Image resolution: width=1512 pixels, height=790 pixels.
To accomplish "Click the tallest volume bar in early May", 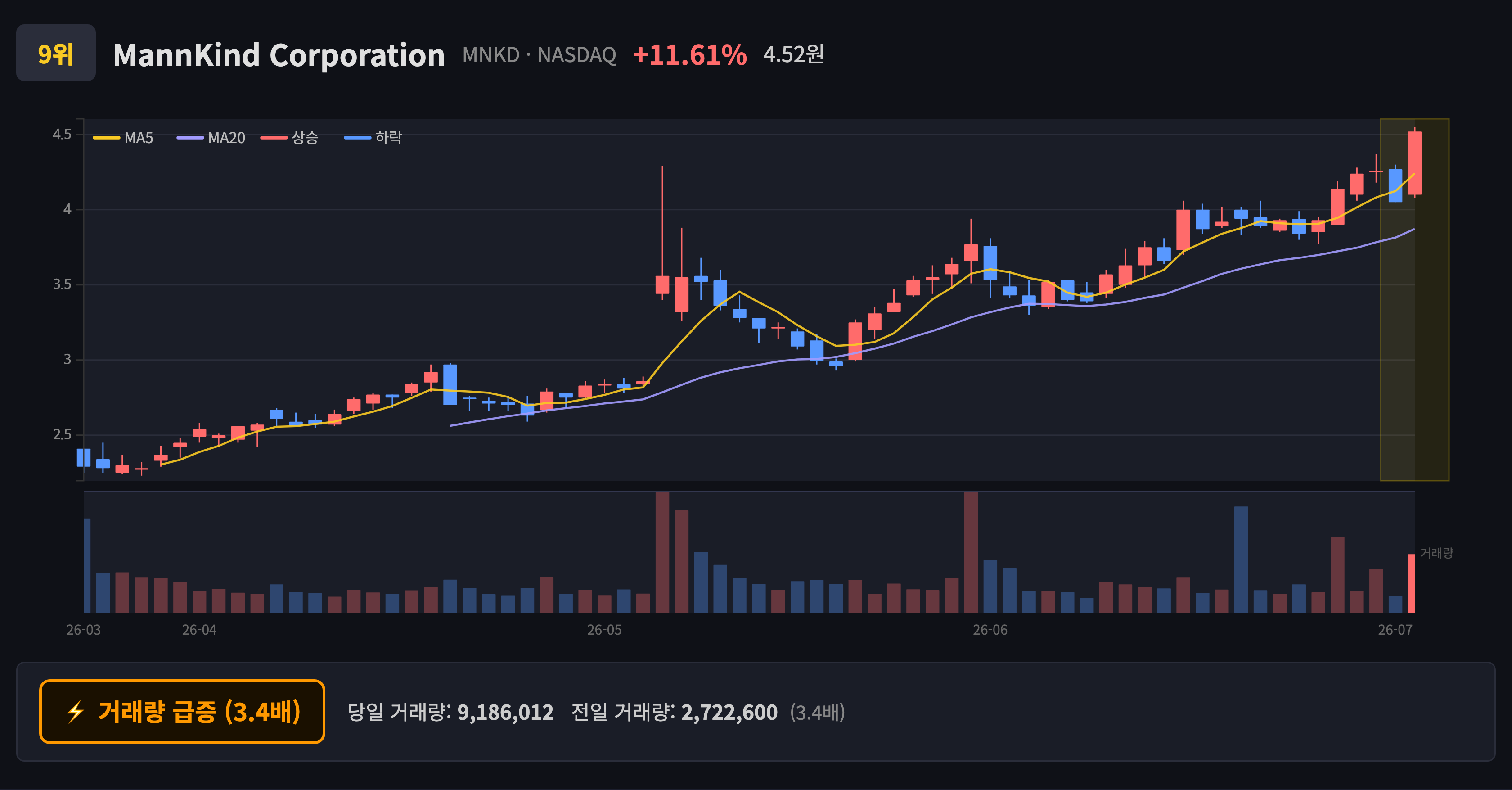I will [x=662, y=552].
